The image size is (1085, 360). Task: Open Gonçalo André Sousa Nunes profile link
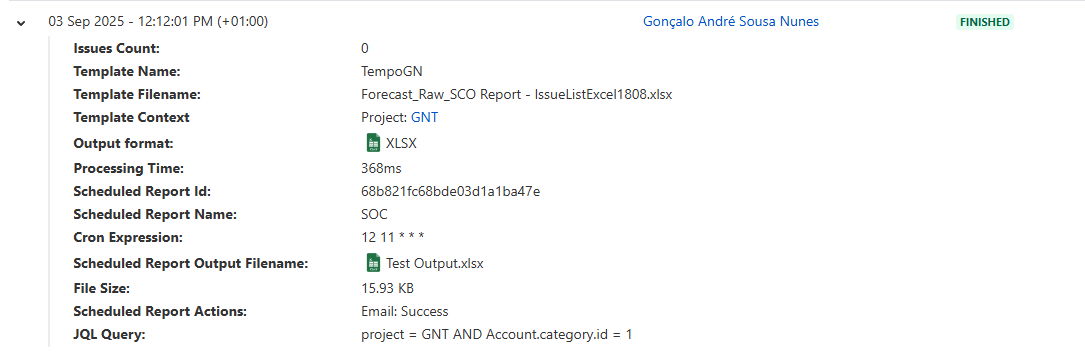731,21
